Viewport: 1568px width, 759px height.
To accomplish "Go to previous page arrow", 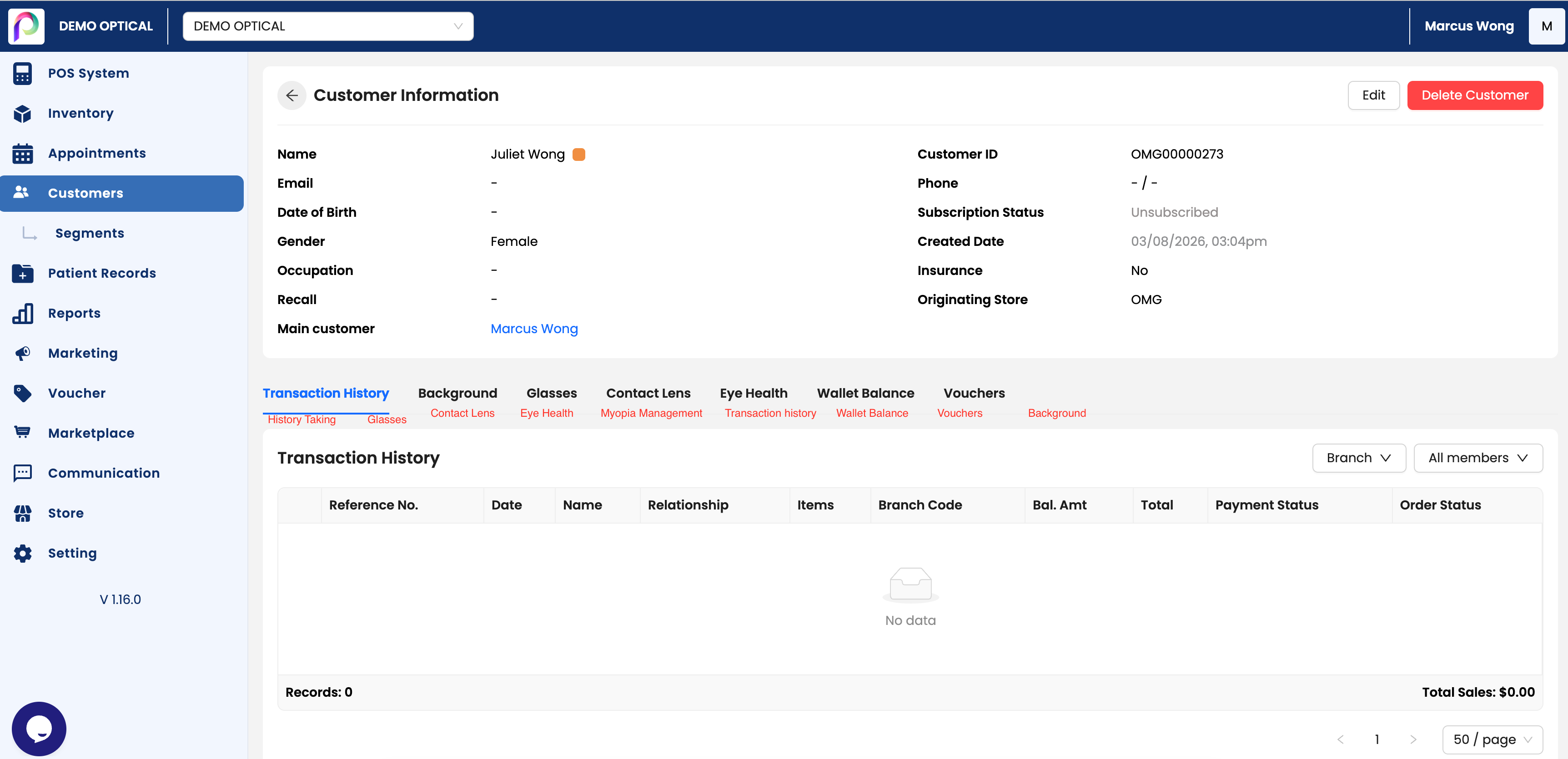I will [1340, 739].
